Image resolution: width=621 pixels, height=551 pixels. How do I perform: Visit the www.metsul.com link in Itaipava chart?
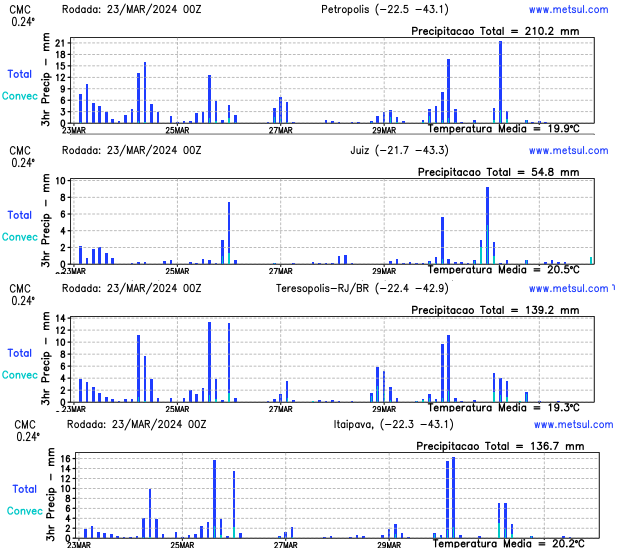pyautogui.click(x=573, y=425)
